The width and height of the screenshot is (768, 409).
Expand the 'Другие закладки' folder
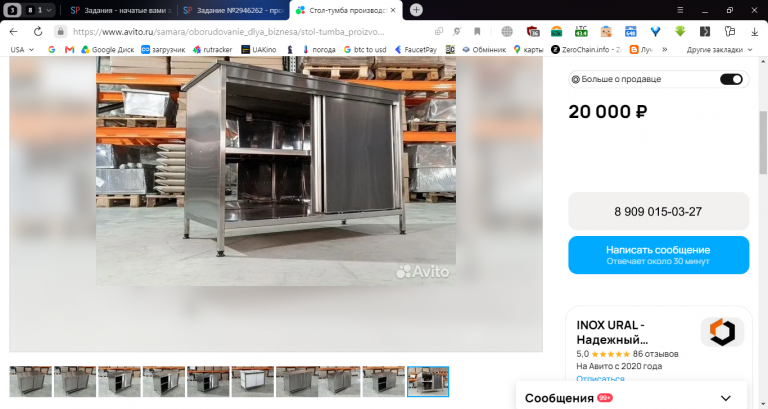point(719,49)
